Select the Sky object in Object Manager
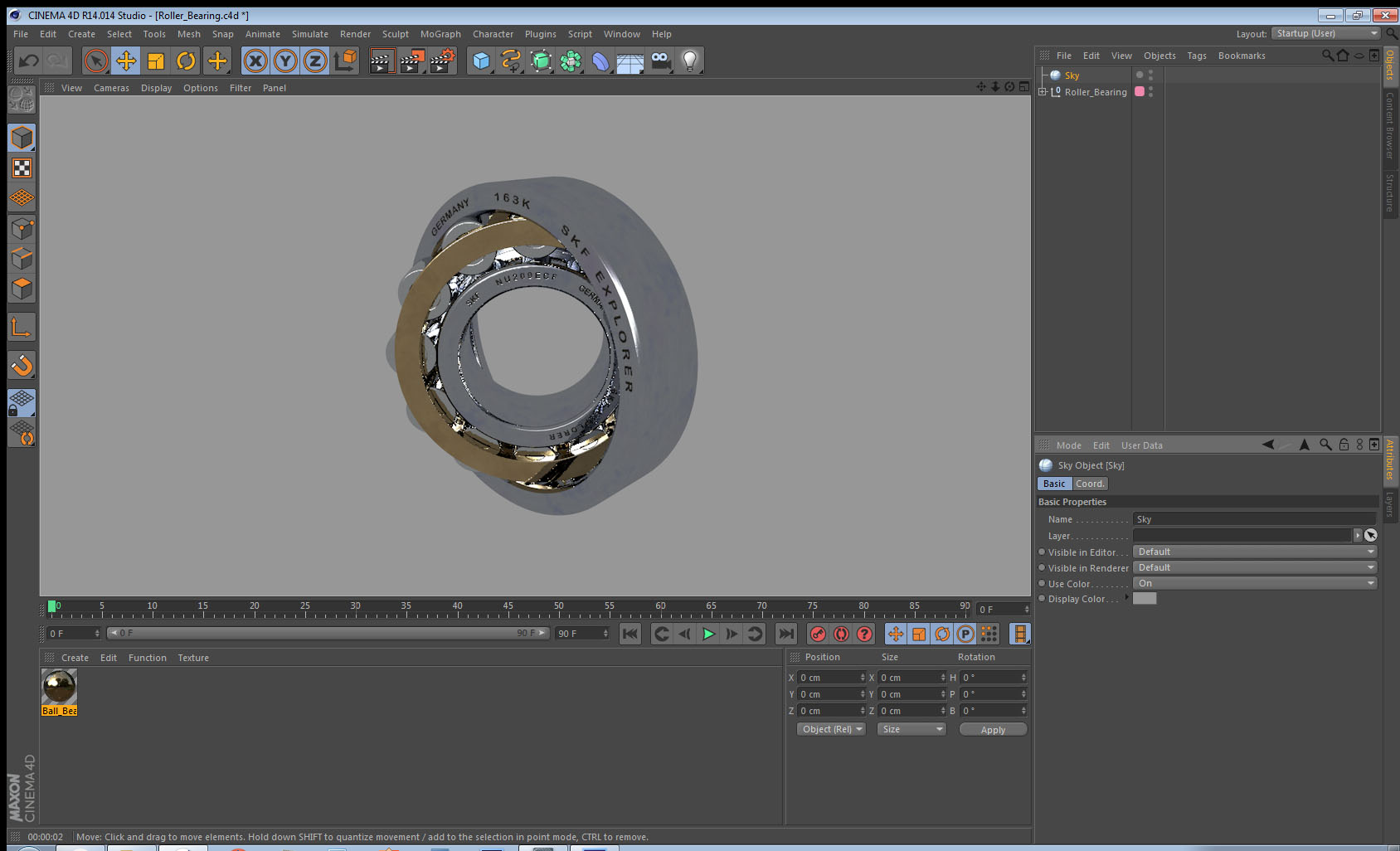This screenshot has width=1400, height=851. [1072, 75]
